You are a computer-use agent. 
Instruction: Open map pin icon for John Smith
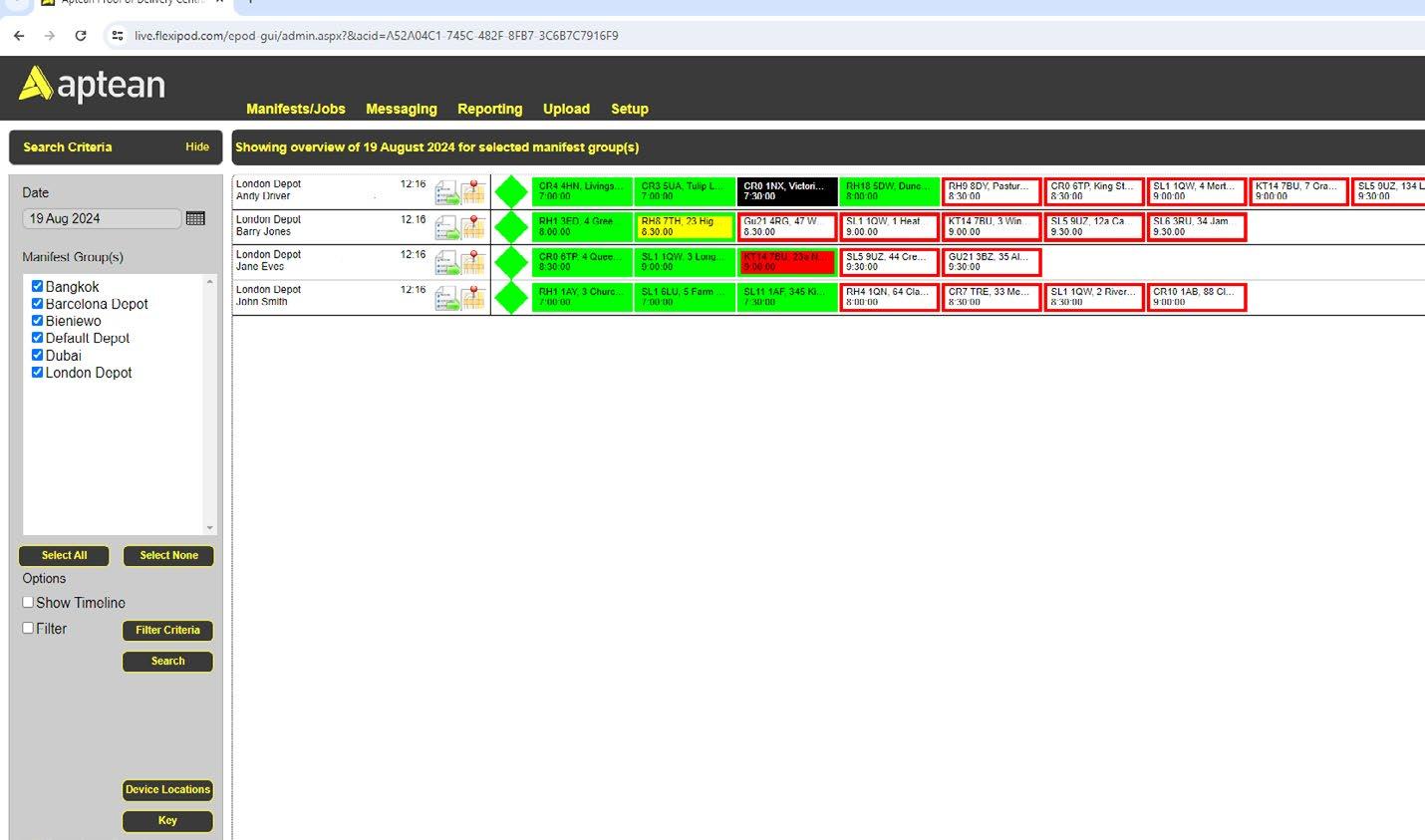coord(473,298)
